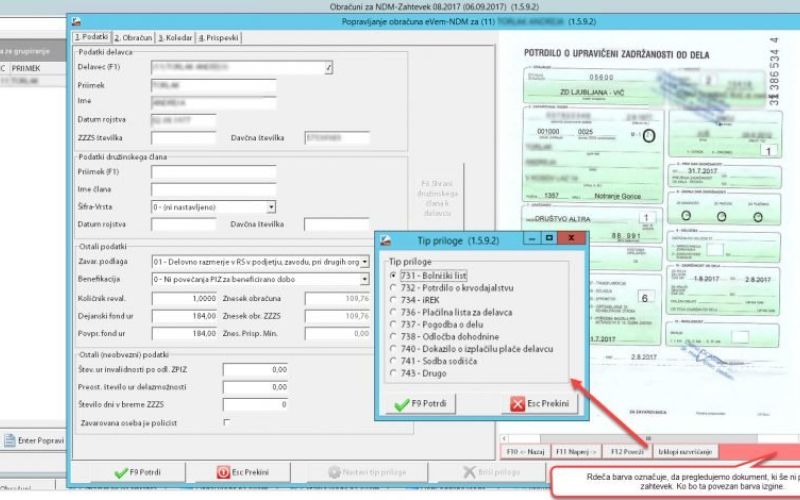Click Število dni v breme ZZZS field
The image size is (800, 500).
pyautogui.click(x=255, y=405)
